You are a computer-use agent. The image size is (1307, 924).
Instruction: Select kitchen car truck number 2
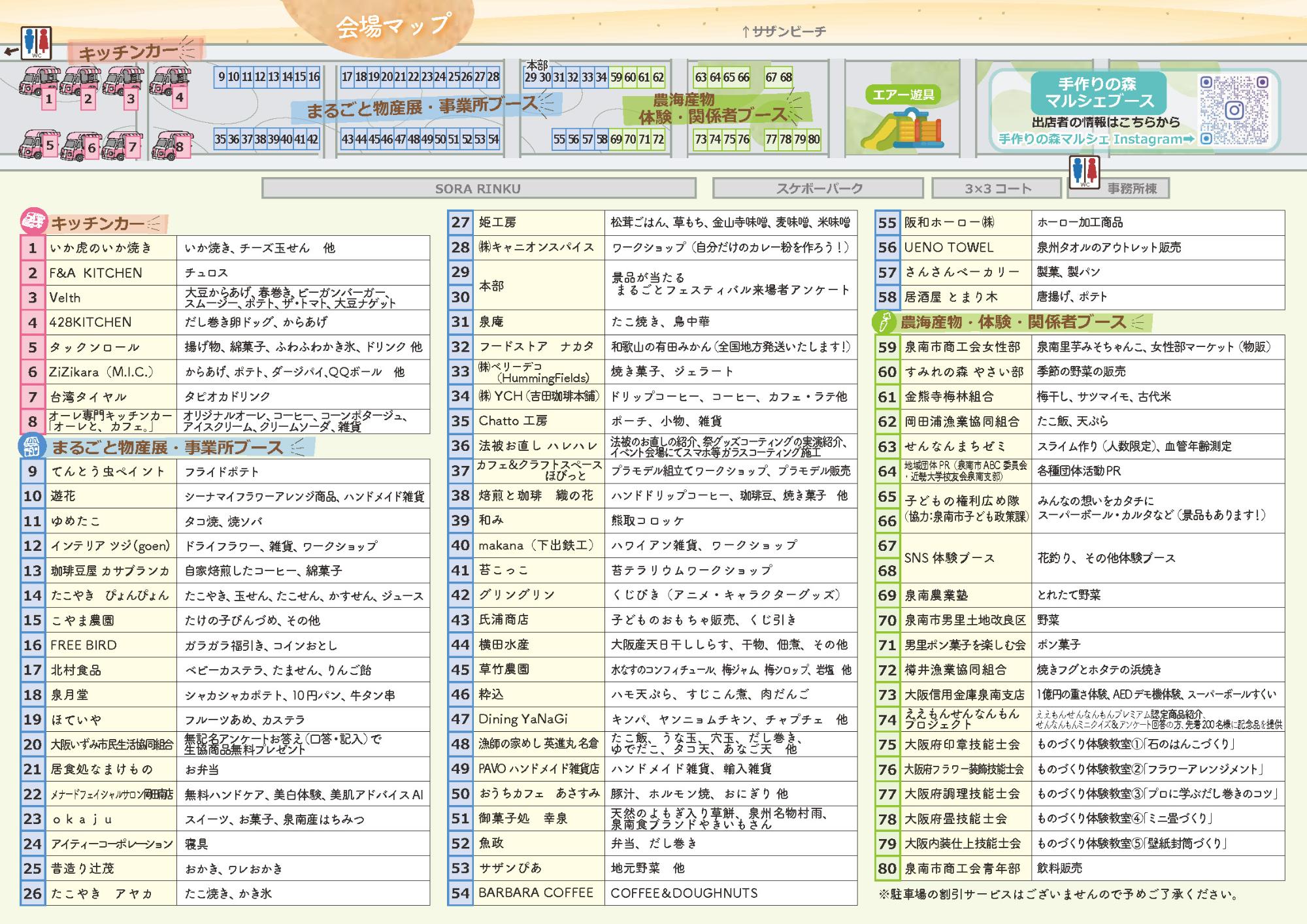tap(80, 87)
